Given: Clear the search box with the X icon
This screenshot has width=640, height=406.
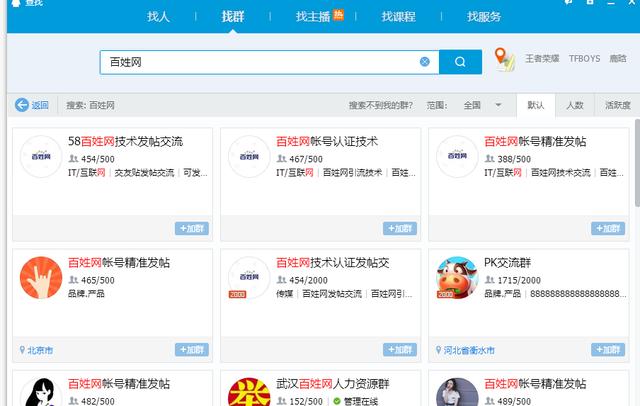Looking at the screenshot, I should [x=424, y=62].
